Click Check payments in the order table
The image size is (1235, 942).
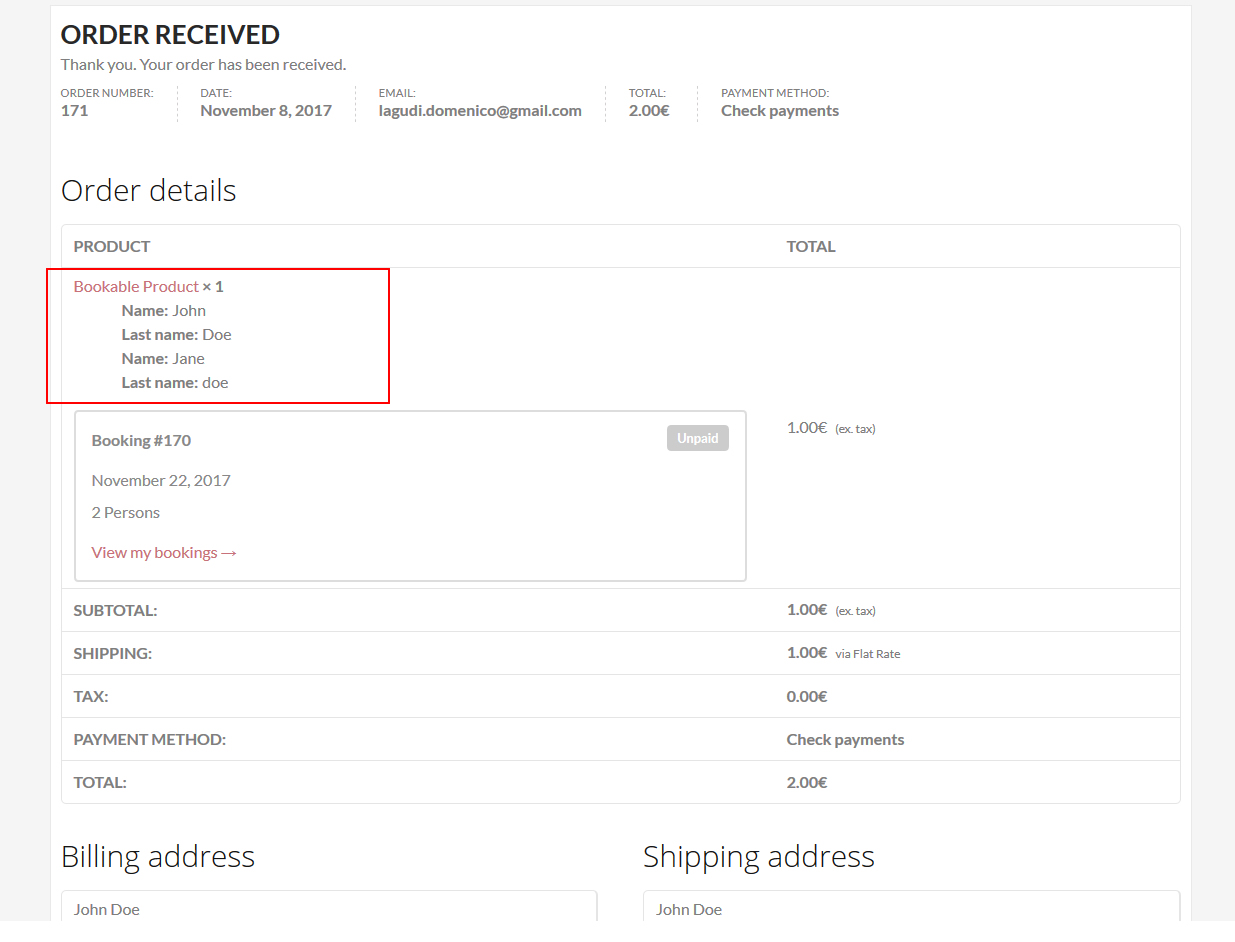tap(845, 740)
